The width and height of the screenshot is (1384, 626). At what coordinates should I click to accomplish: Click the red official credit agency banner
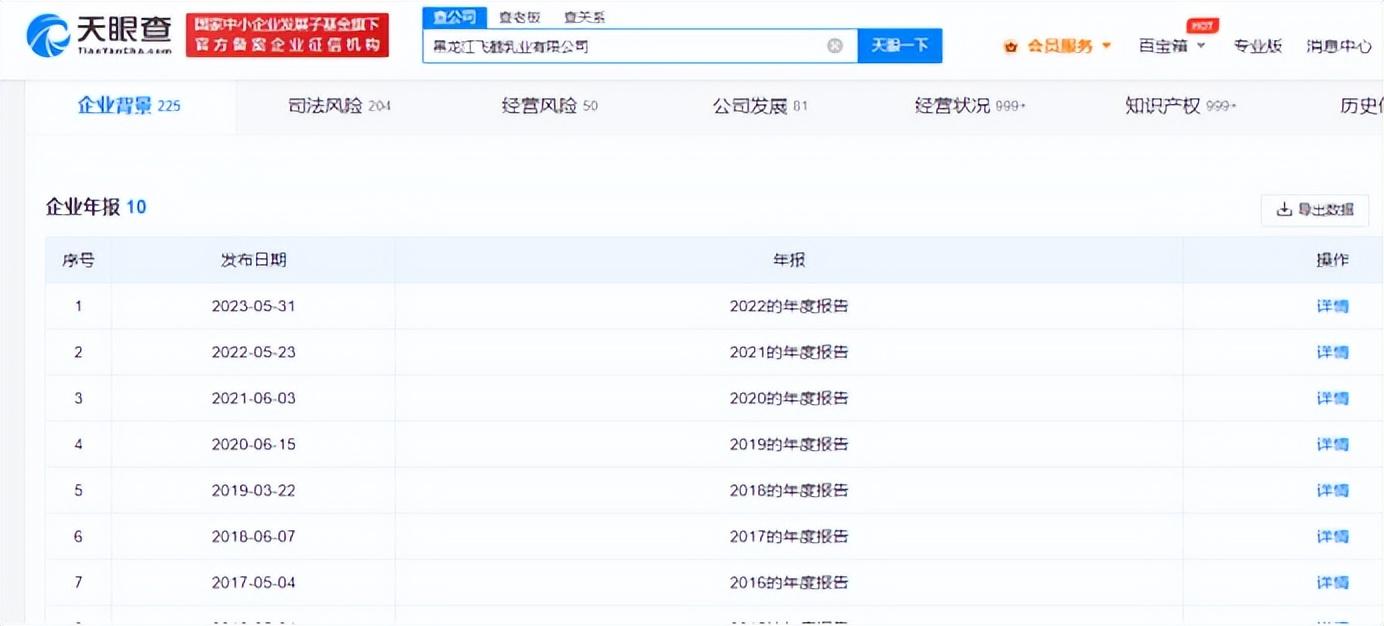pyautogui.click(x=287, y=36)
